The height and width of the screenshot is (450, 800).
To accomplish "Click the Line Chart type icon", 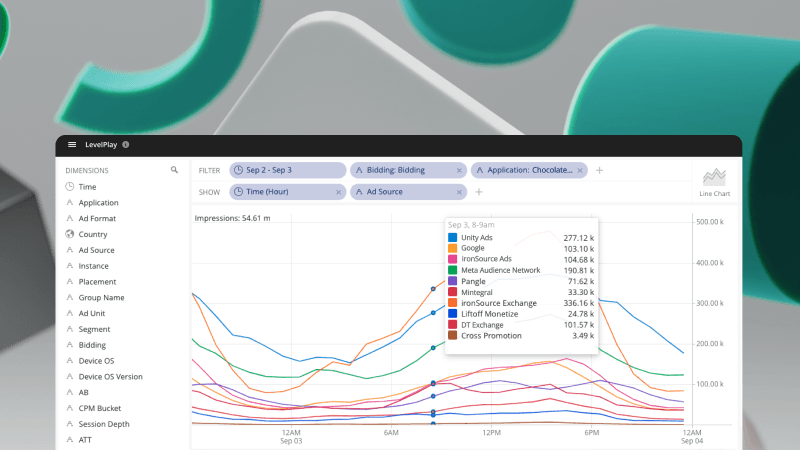I will point(715,180).
